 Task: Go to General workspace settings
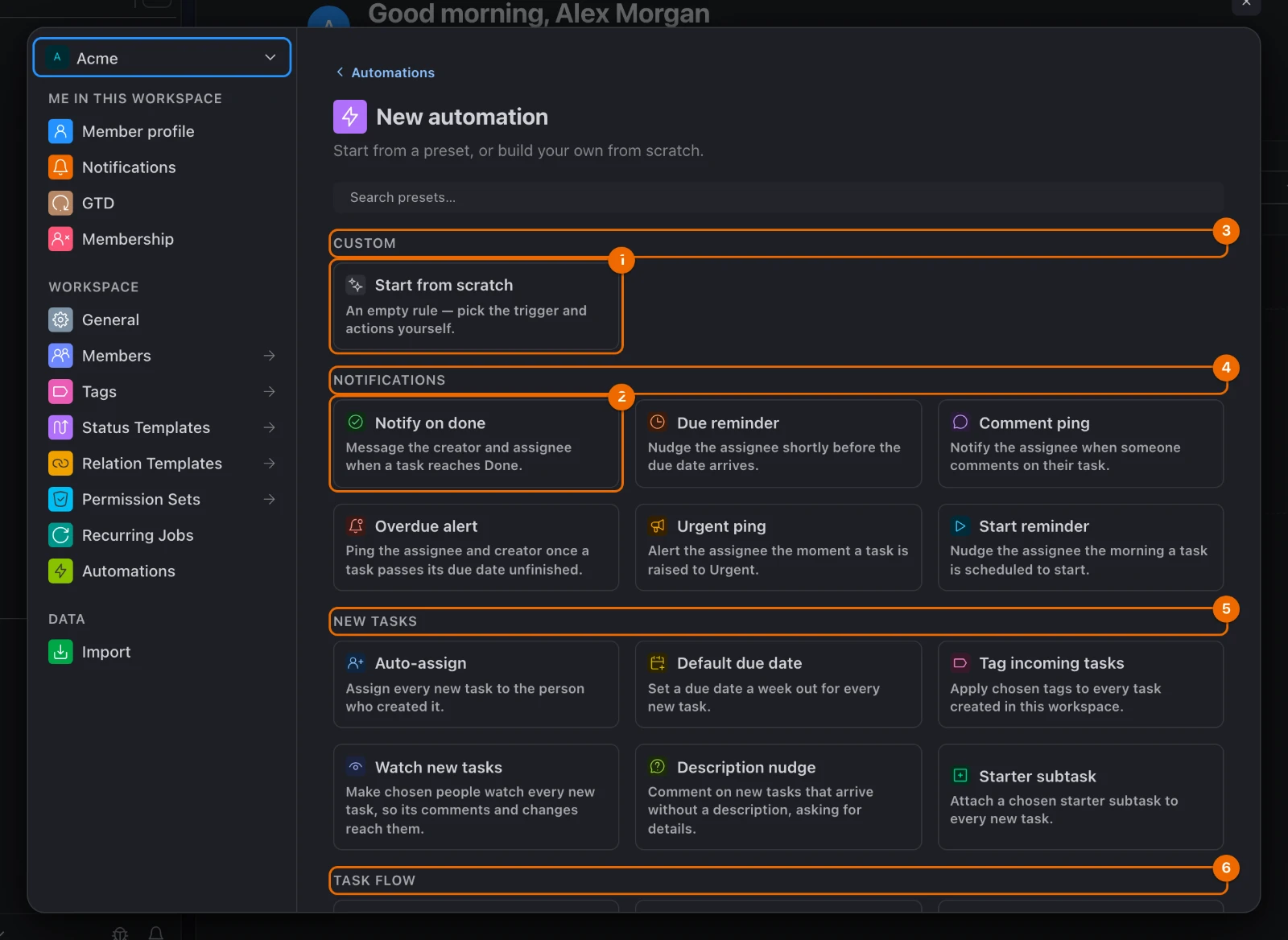pyautogui.click(x=162, y=320)
